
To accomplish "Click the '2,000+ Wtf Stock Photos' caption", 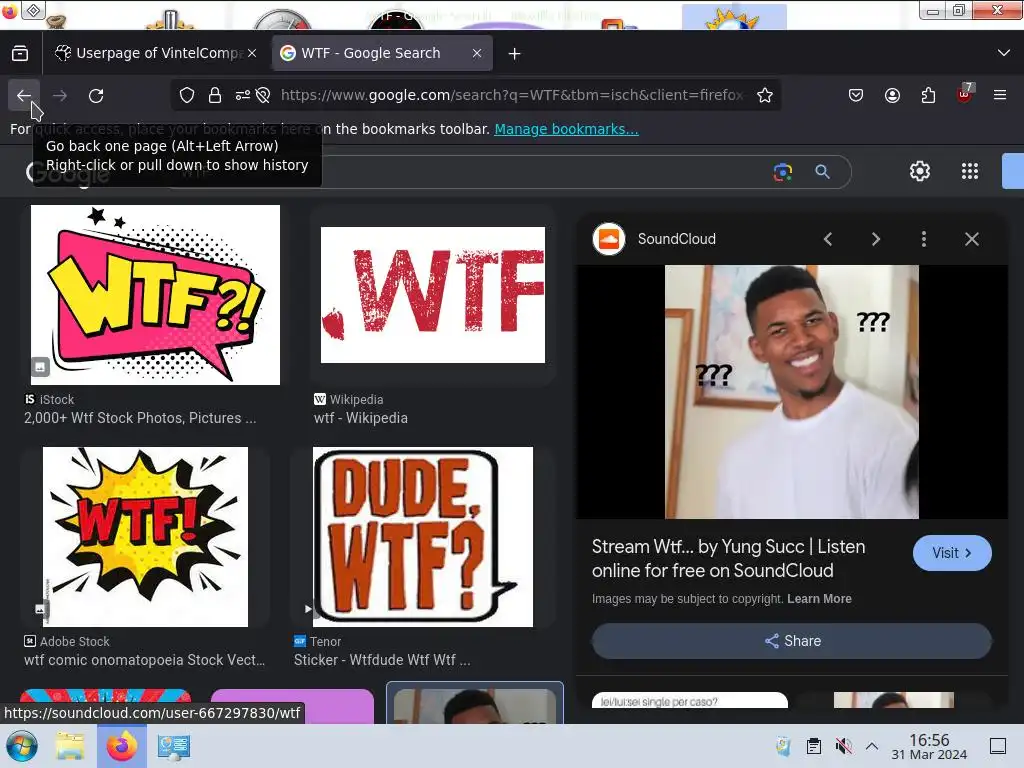I will 140,418.
